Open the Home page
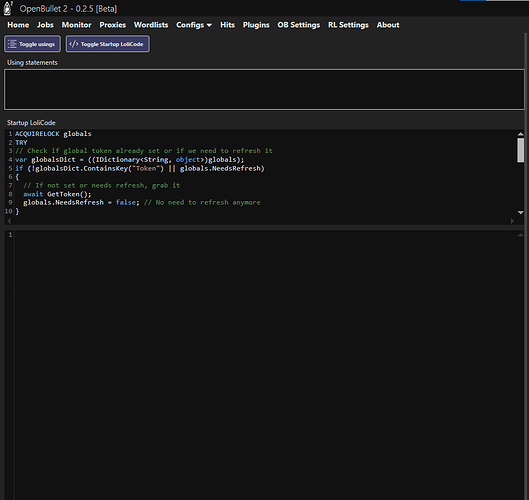Viewport: 529px width, 500px height. (18, 25)
